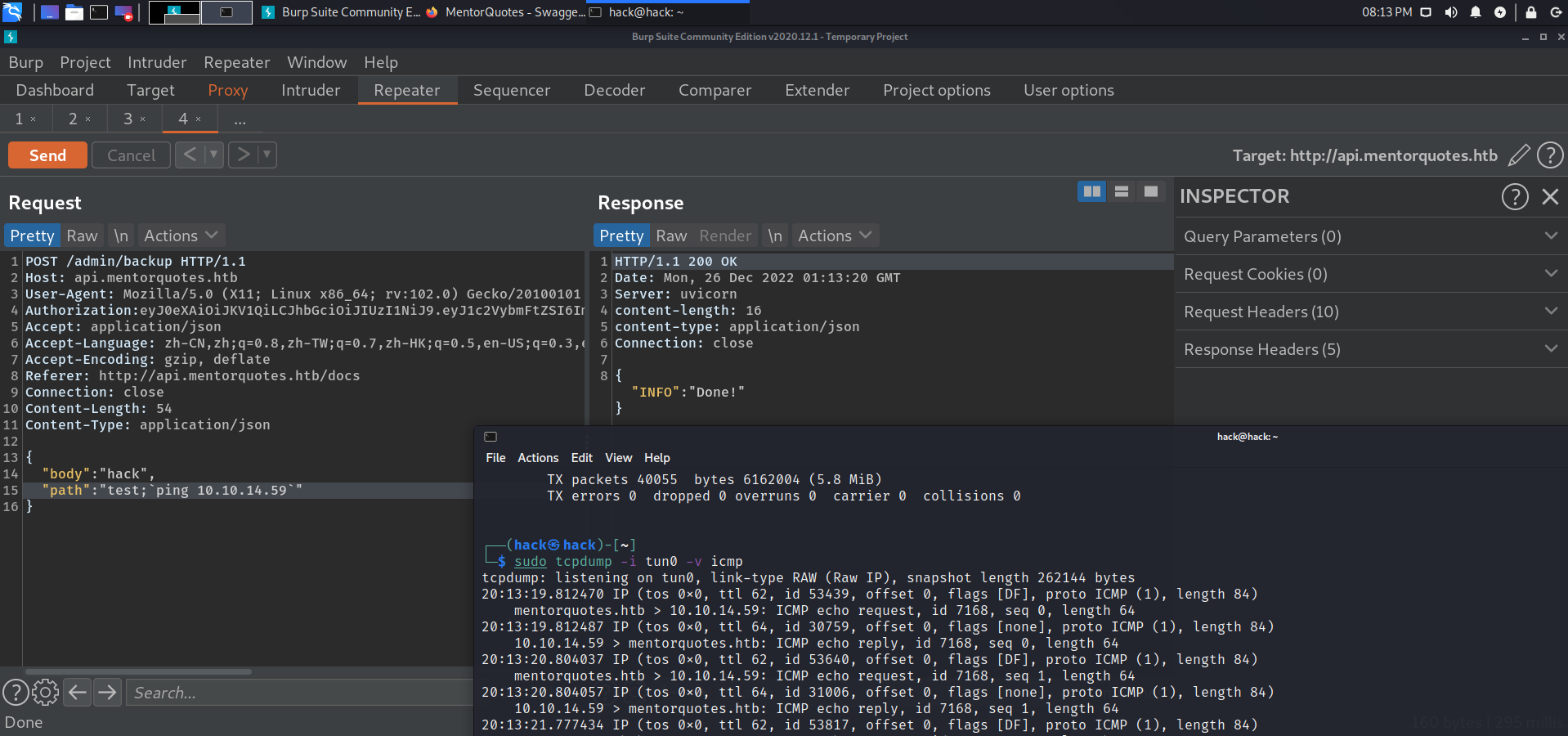This screenshot has height=736, width=1568.
Task: Expand Response Headers (5) section
Action: pos(1371,349)
